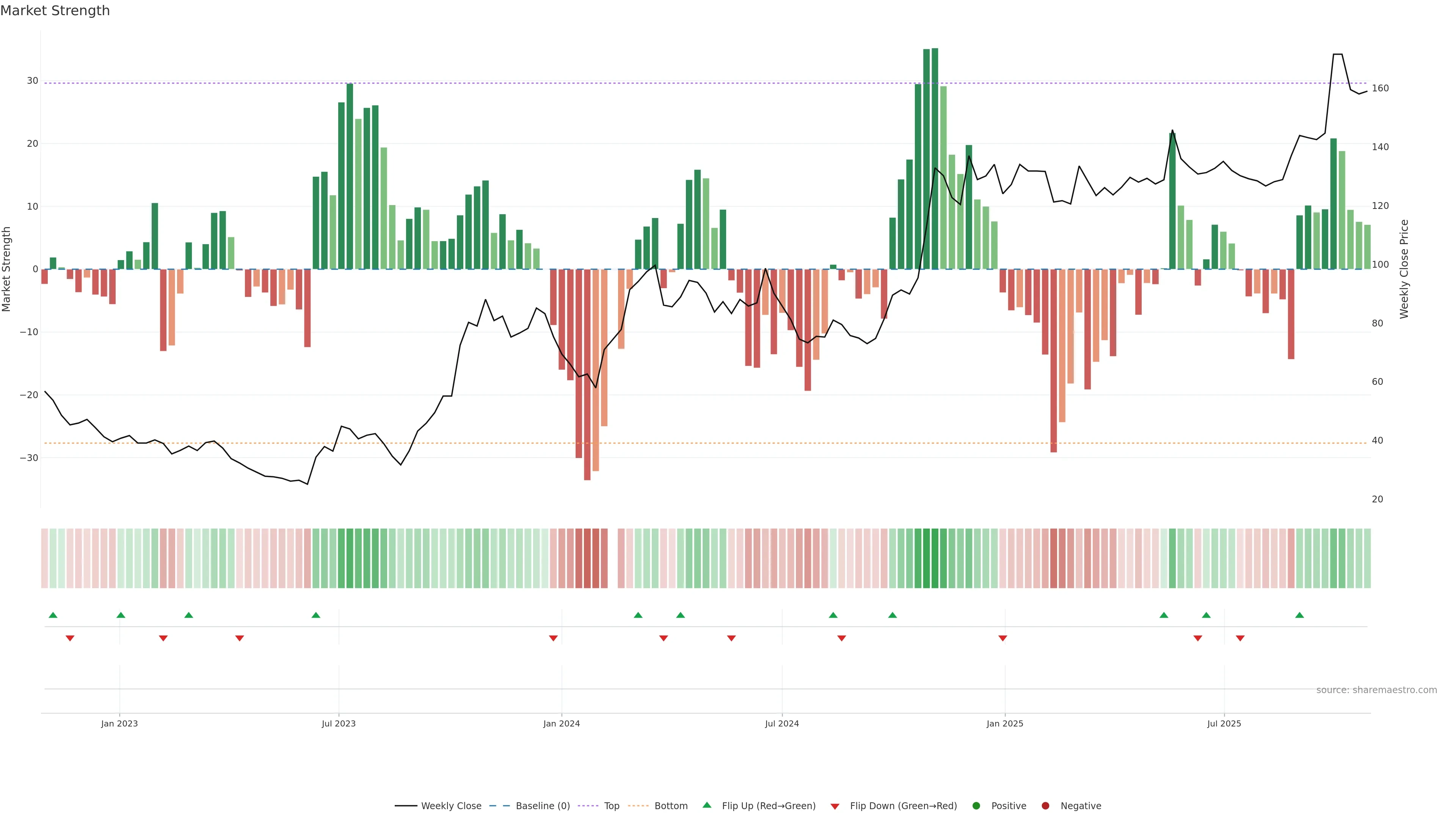Click the green Flip Up legend triangle
The image size is (1456, 819).
pos(706,805)
